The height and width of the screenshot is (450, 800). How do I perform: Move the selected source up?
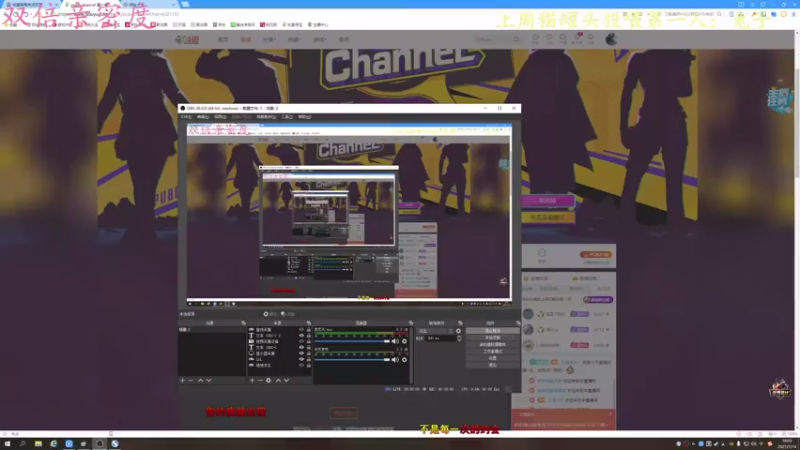pos(278,381)
